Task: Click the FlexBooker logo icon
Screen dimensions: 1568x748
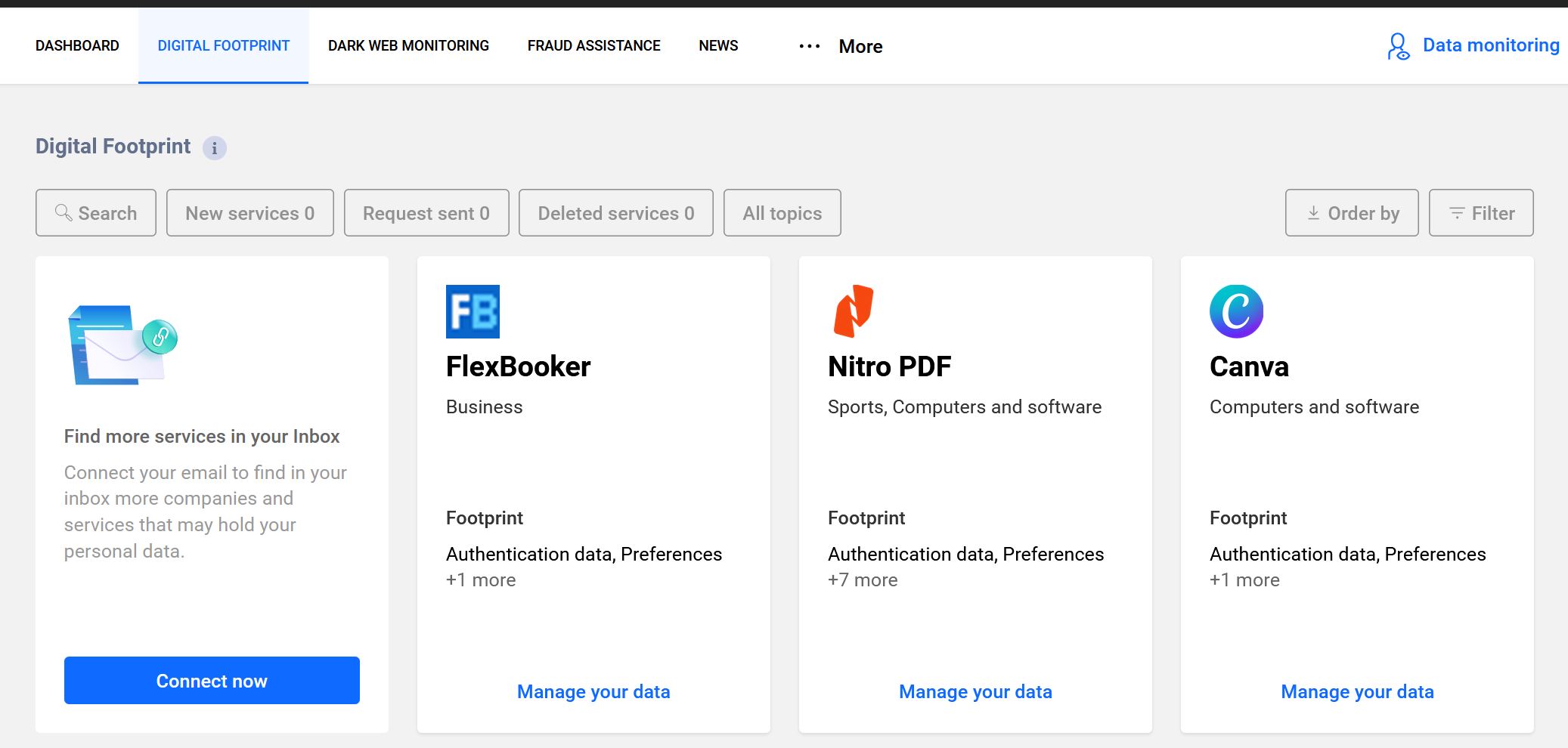Action: [x=473, y=311]
